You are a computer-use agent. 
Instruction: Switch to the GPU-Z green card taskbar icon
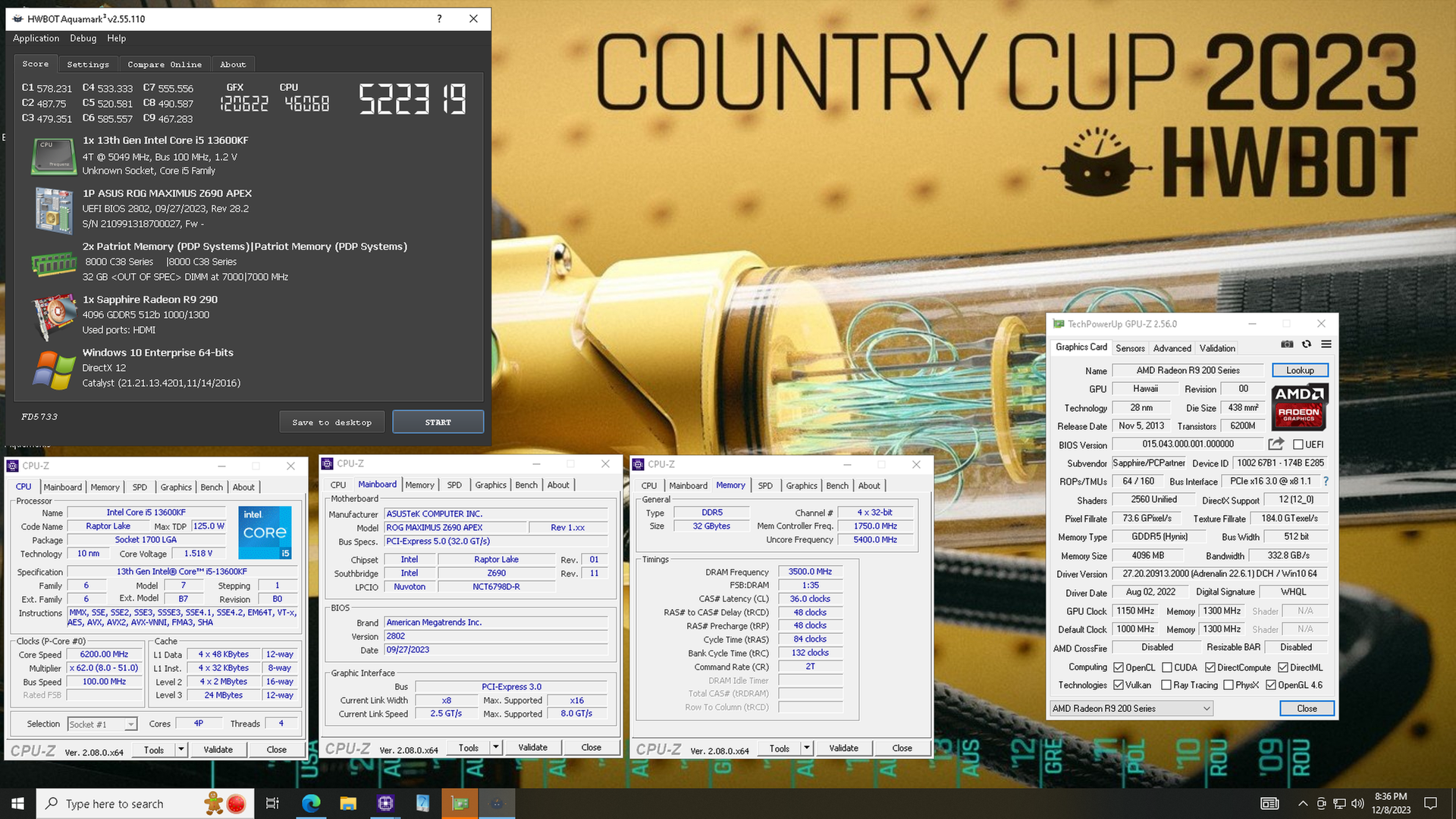460,803
